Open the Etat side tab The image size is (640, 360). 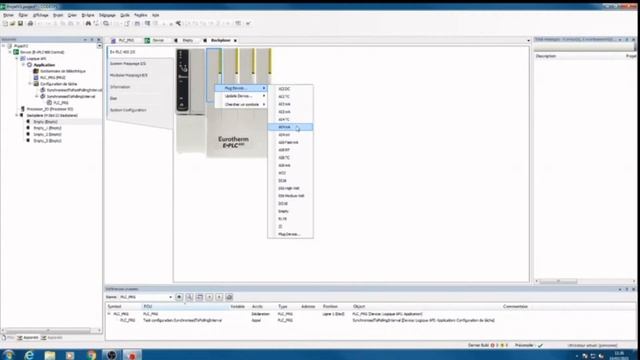113,98
